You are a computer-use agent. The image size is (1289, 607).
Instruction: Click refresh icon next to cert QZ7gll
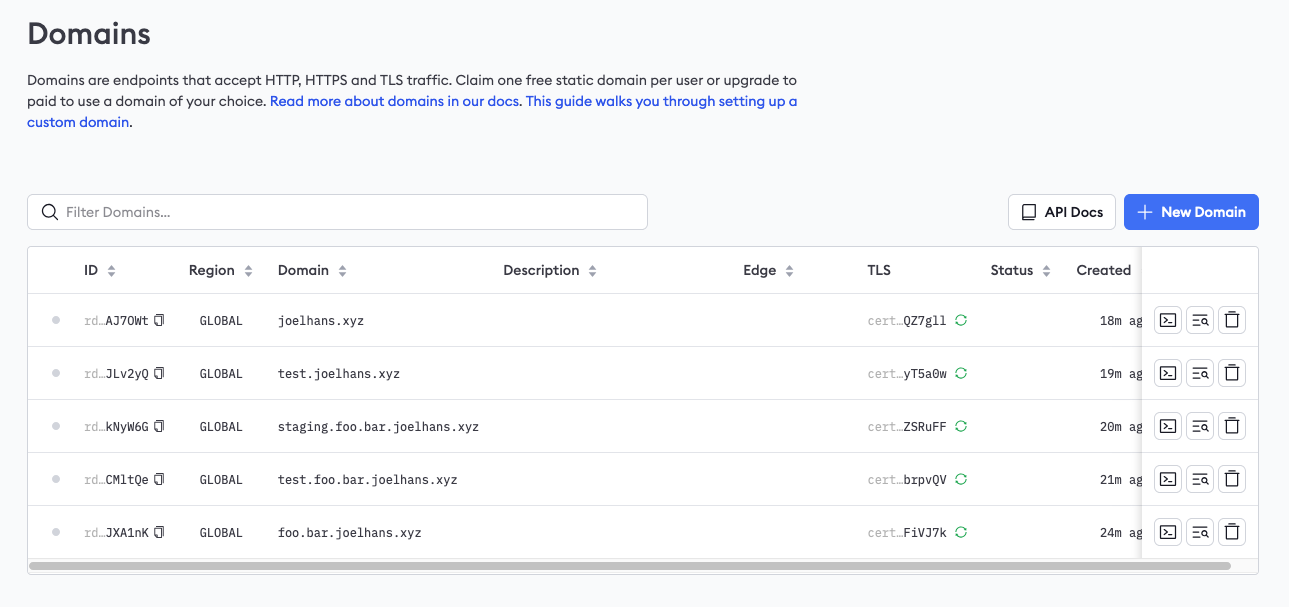tap(961, 320)
